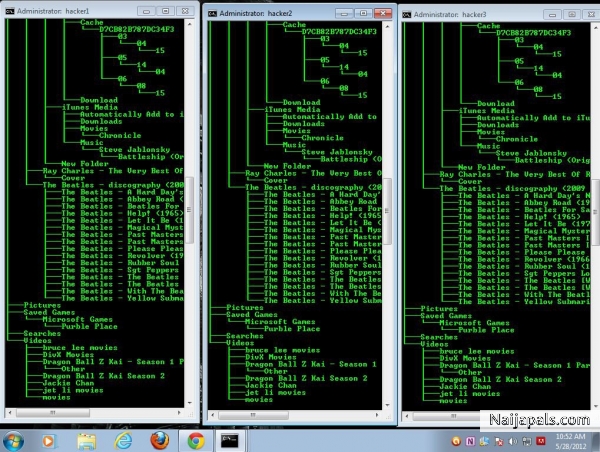The image size is (600, 452).
Task: Click 'Searches' in hacker3 window
Action: click(439, 337)
